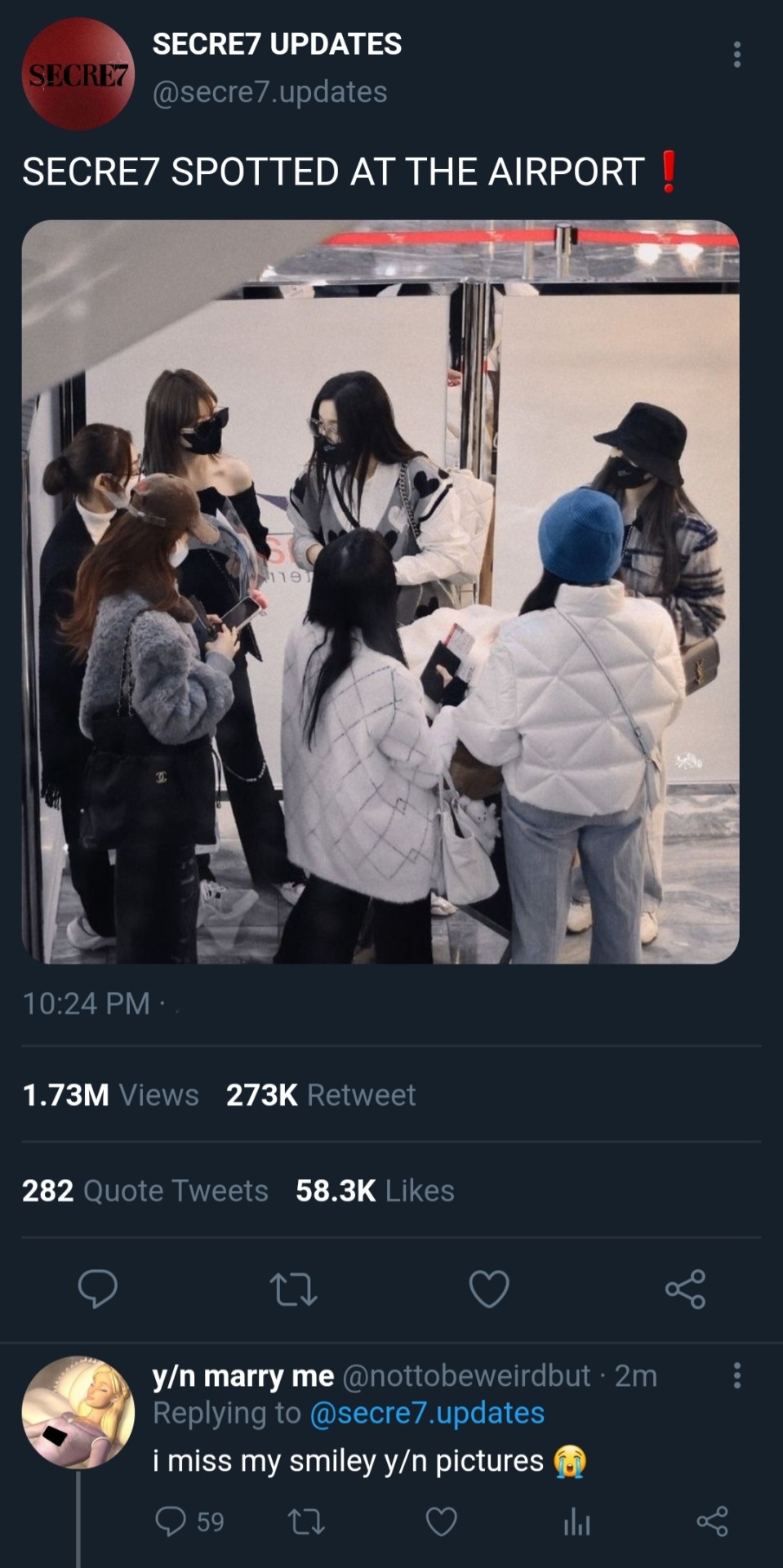Share the SECRE7 airport tweet
The width and height of the screenshot is (783, 1568).
pyautogui.click(x=685, y=1289)
